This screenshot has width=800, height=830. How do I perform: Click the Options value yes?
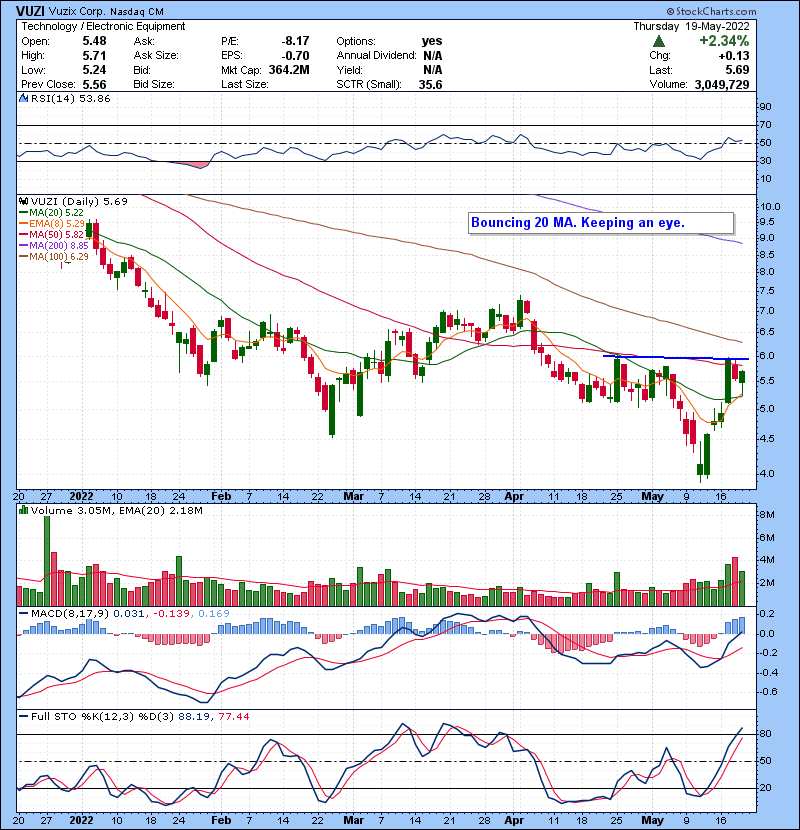tap(432, 41)
